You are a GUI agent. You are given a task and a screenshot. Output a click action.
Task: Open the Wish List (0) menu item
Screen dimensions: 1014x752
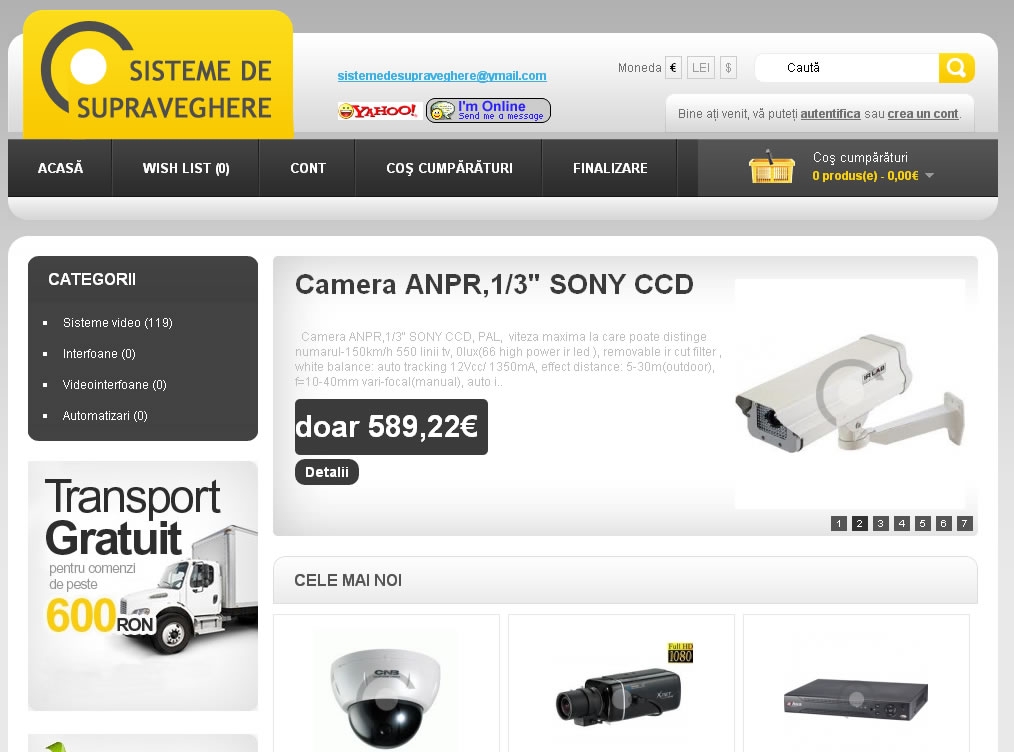[x=186, y=168]
